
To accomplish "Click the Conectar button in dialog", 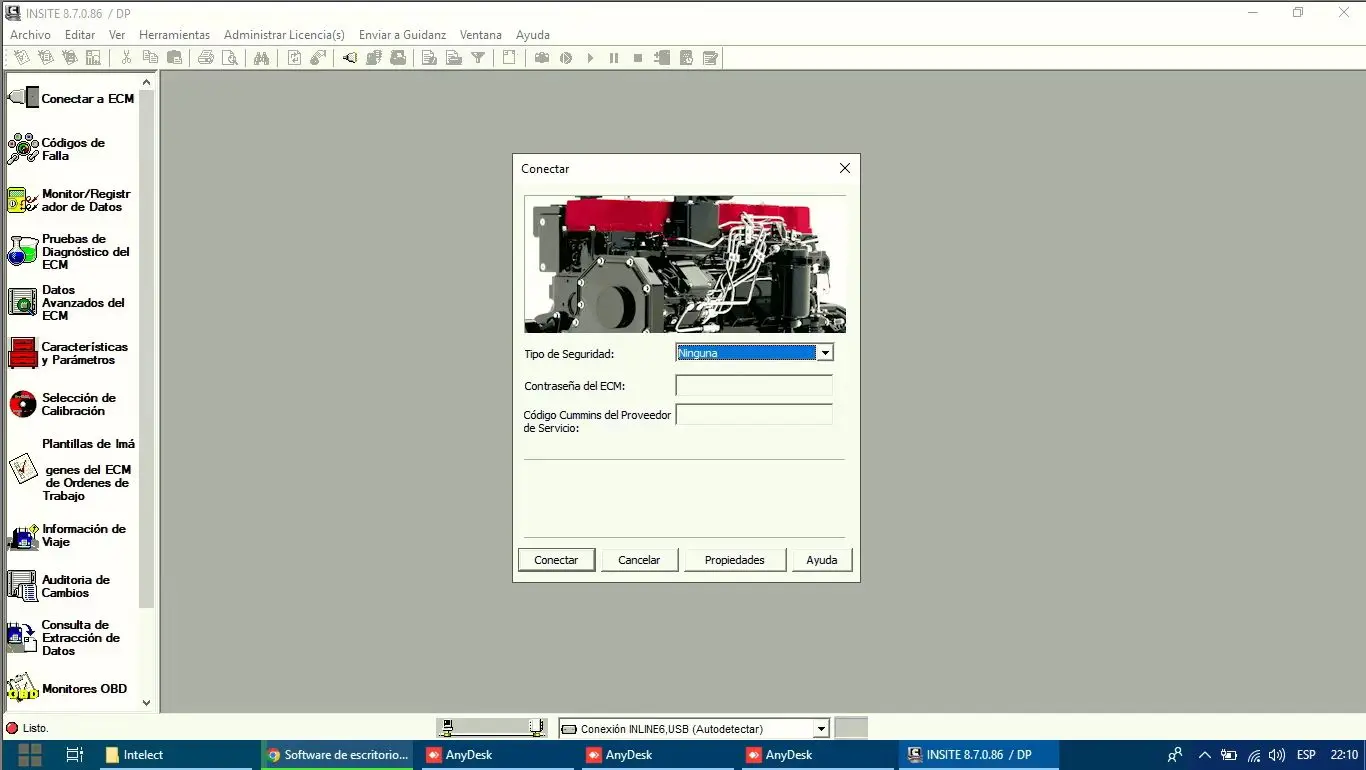I will click(x=556, y=560).
